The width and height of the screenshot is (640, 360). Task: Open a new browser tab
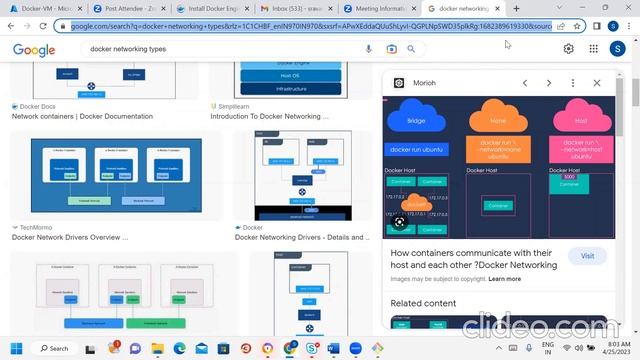pyautogui.click(x=516, y=8)
